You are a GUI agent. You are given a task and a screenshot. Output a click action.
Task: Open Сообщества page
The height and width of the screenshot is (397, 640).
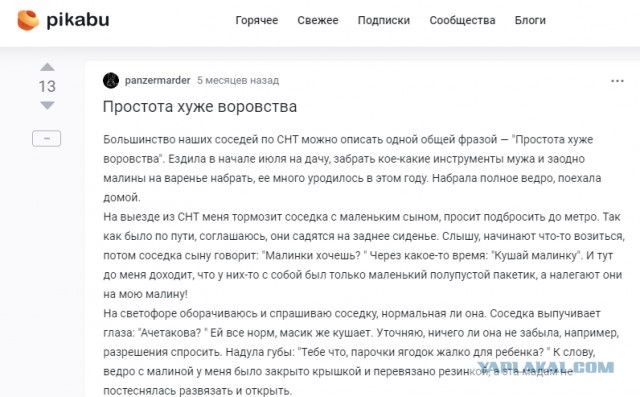click(462, 20)
